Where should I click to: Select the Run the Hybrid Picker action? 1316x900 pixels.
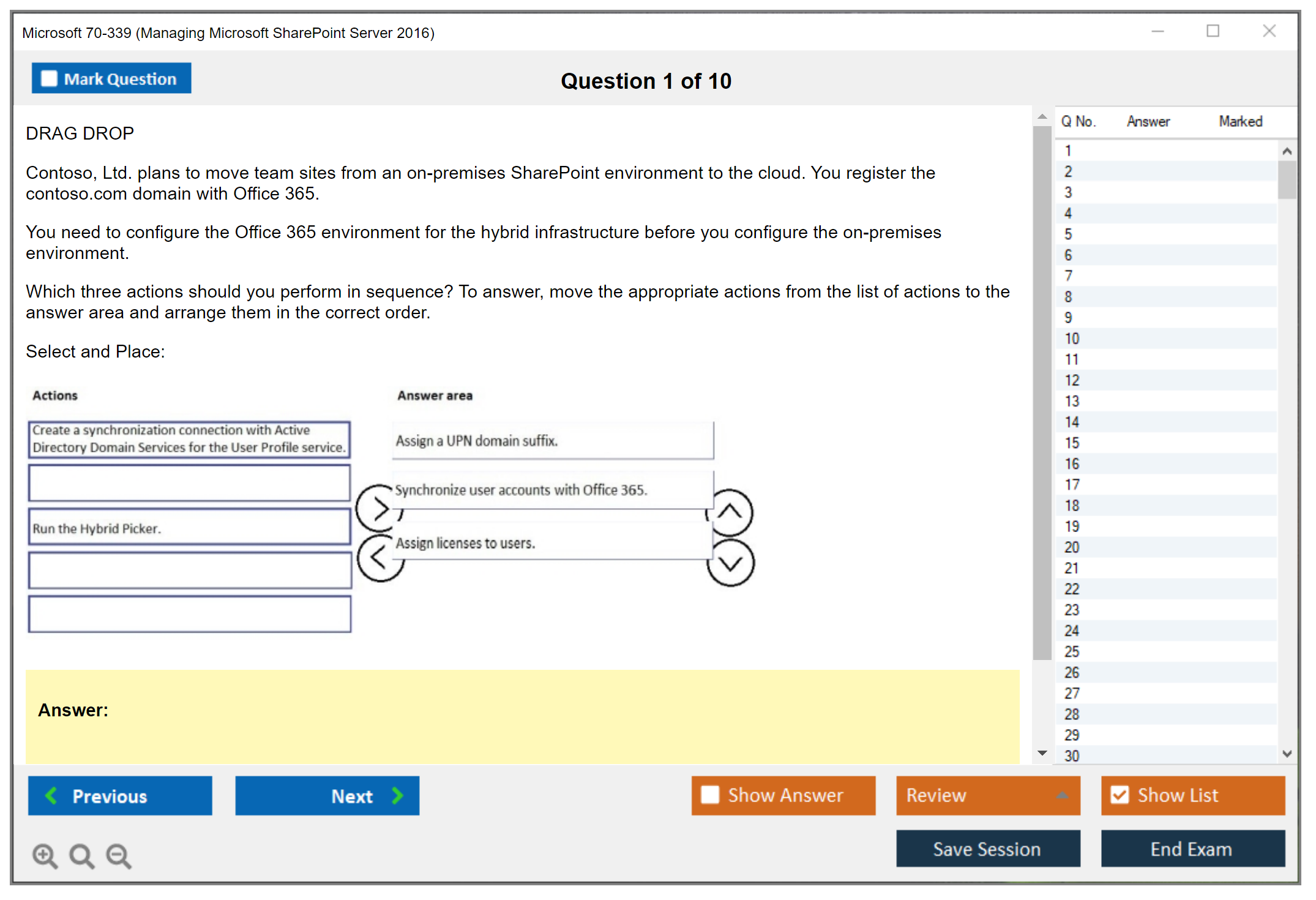(189, 528)
